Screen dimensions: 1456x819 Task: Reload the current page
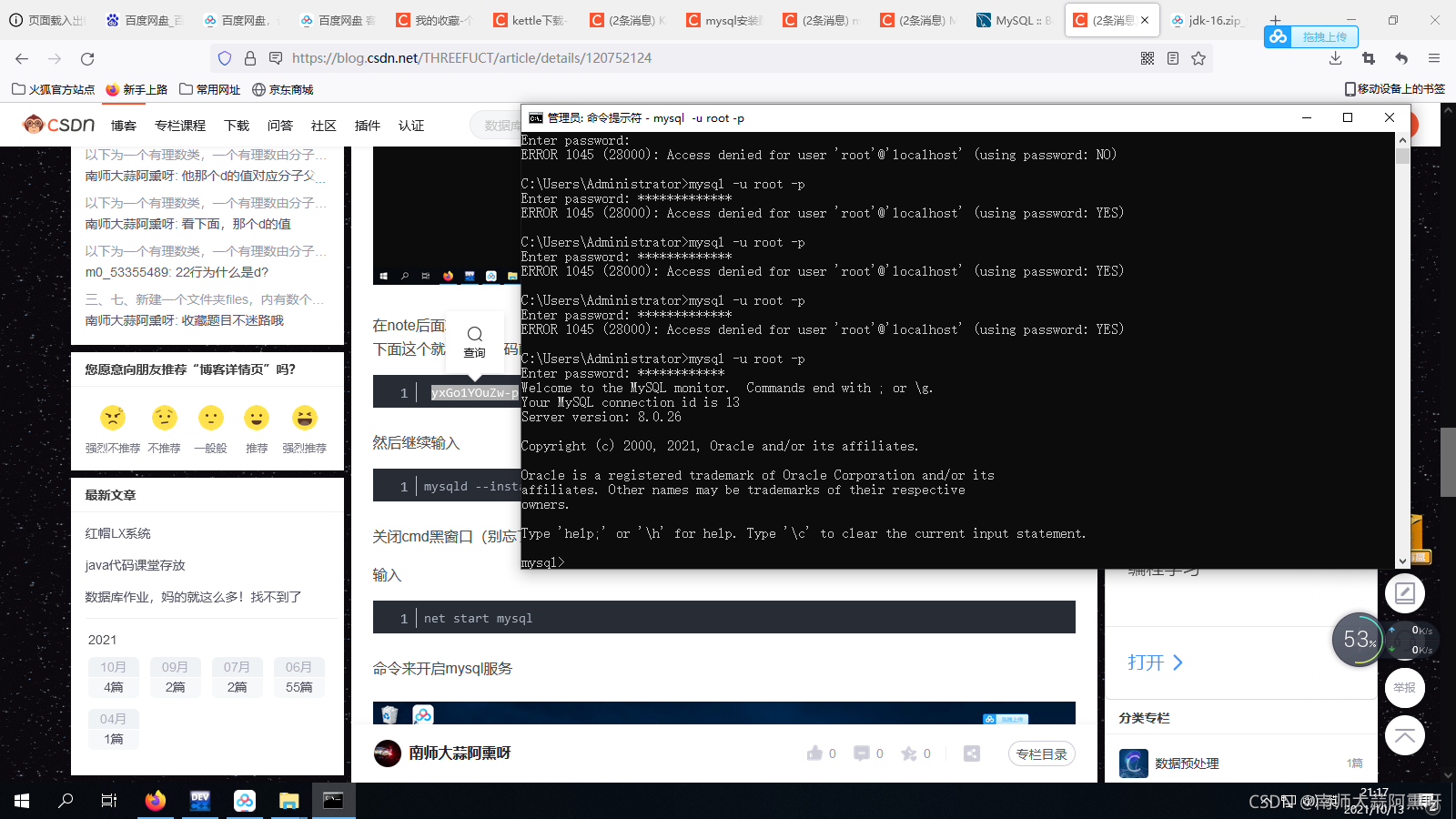point(87,58)
